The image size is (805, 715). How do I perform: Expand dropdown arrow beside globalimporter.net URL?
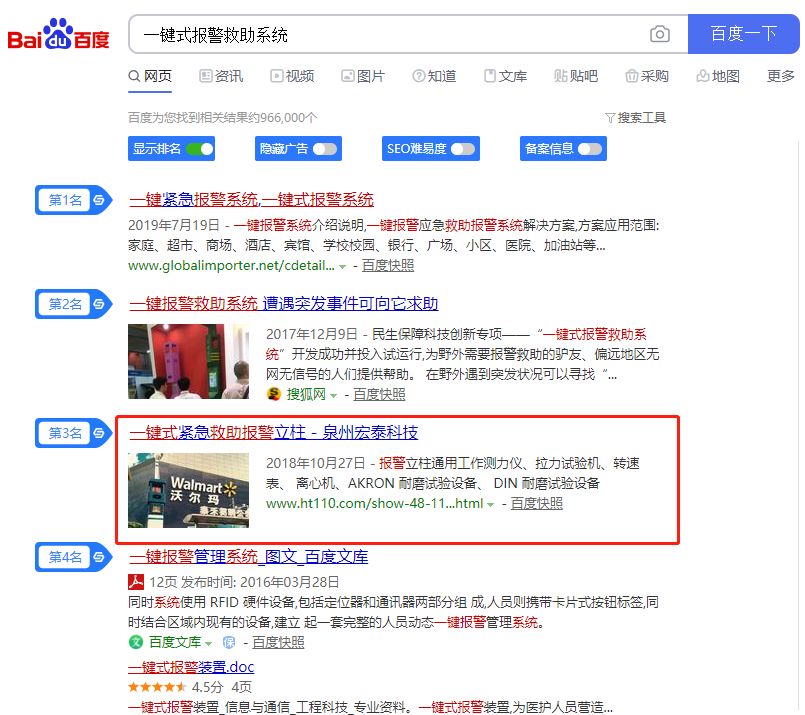[x=343, y=267]
